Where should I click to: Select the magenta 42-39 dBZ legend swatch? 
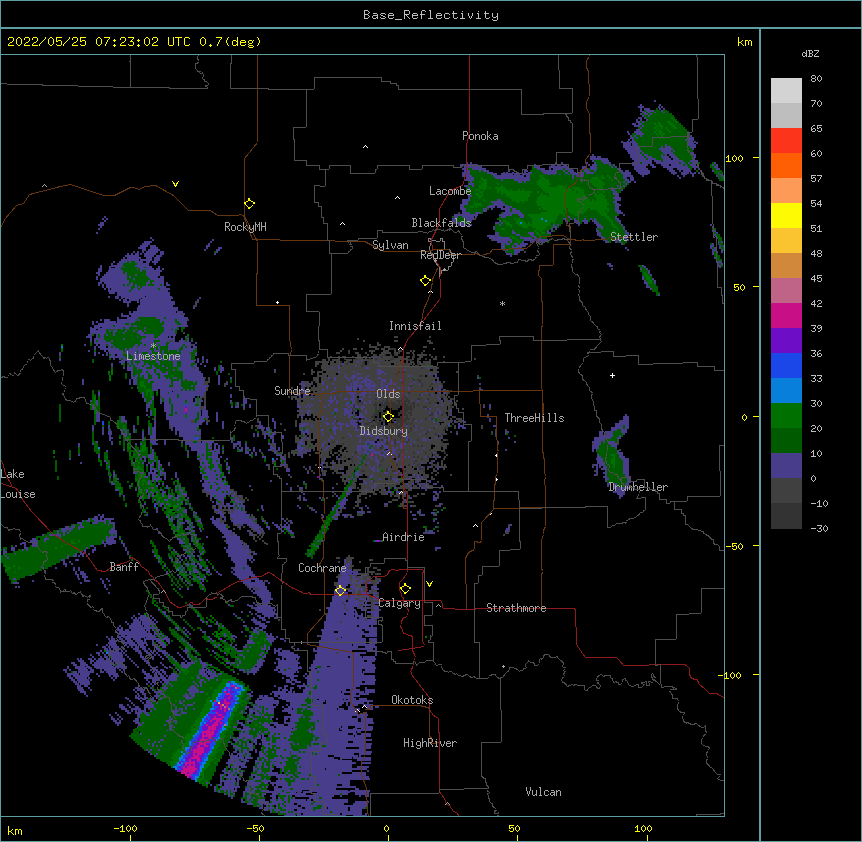pos(786,315)
